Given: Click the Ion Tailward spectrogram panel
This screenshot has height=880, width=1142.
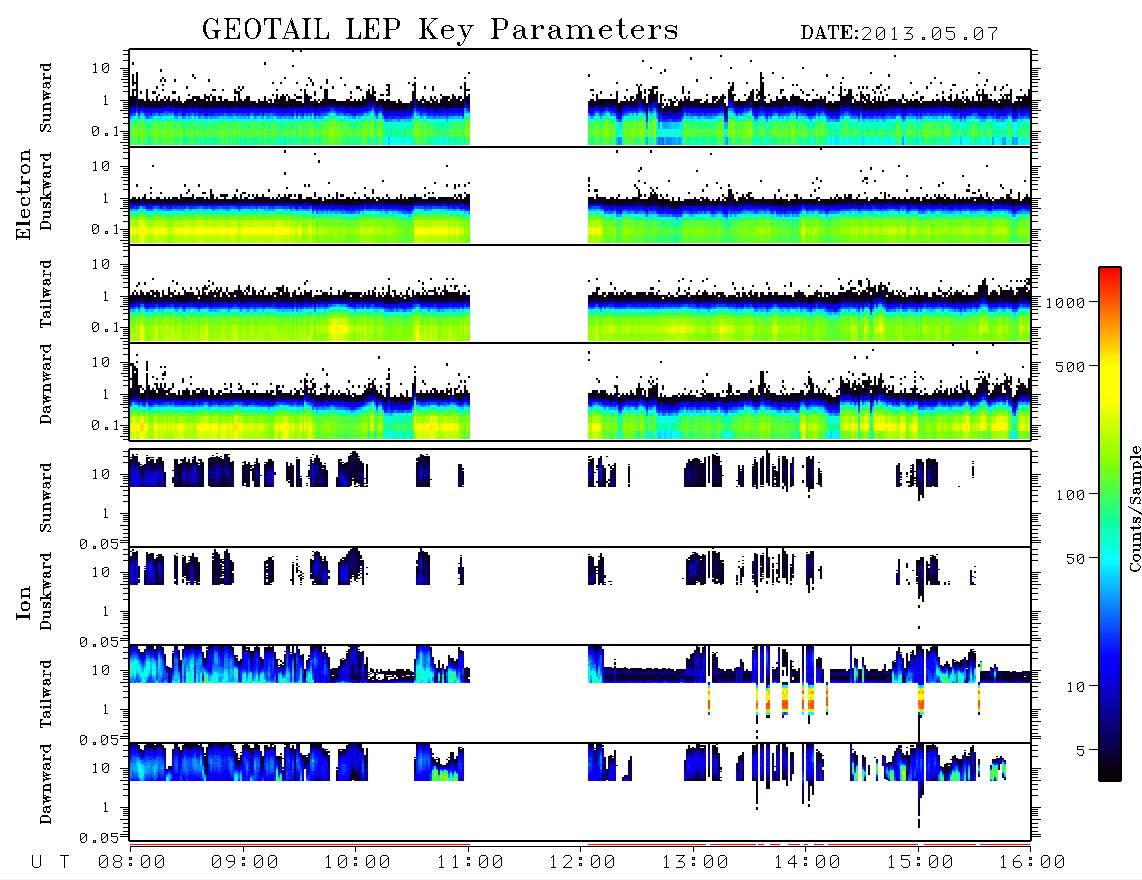Looking at the screenshot, I should coord(580,694).
